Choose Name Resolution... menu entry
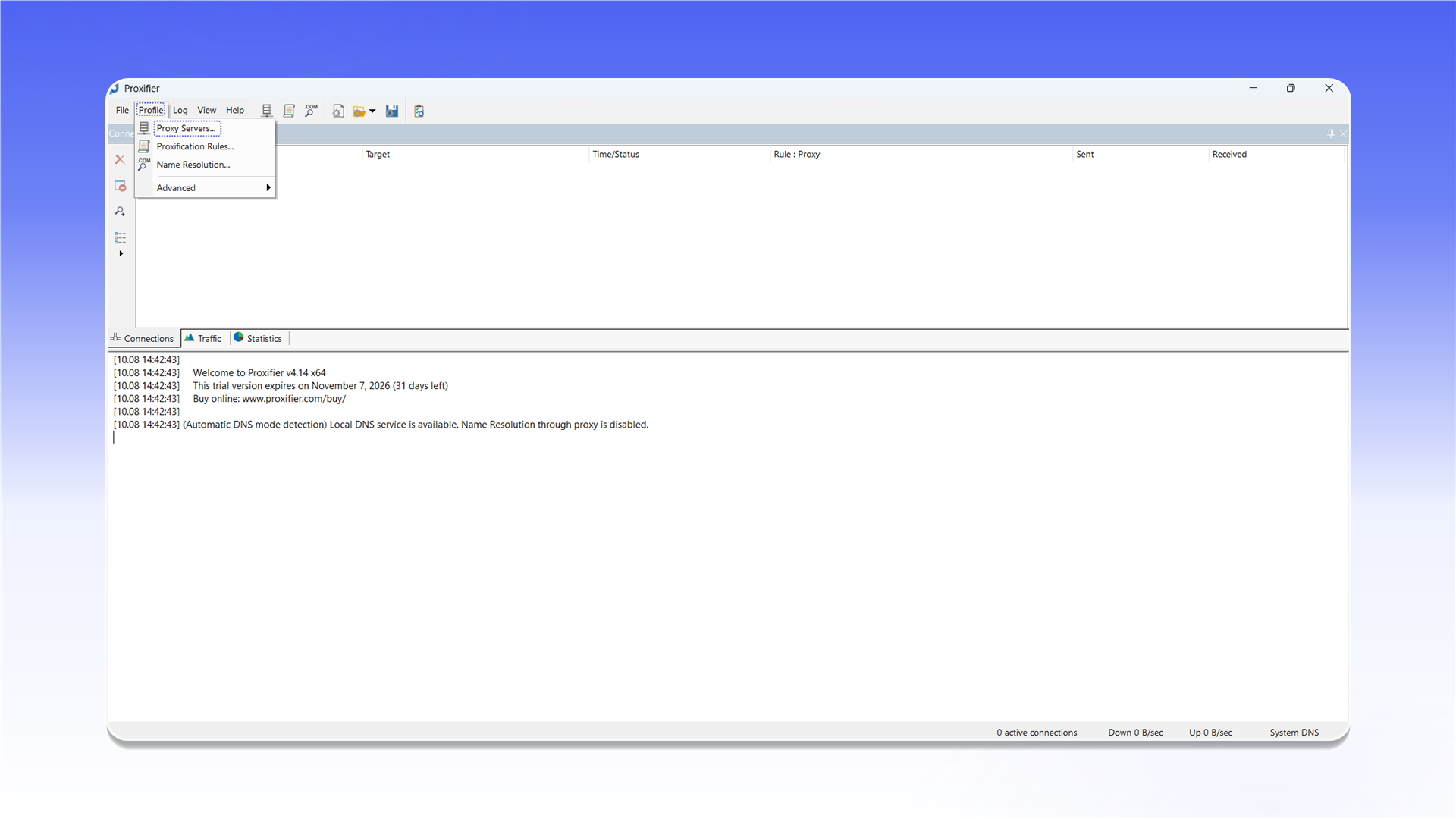This screenshot has width=1456, height=819. pos(205,165)
